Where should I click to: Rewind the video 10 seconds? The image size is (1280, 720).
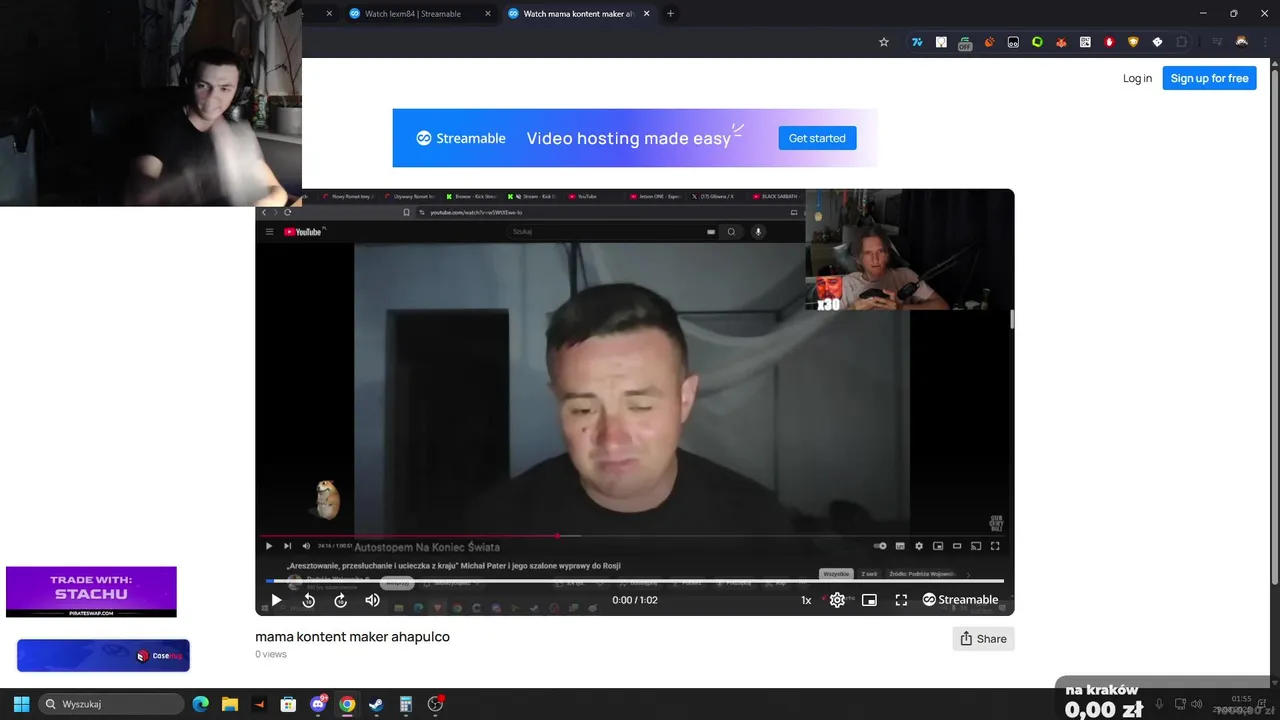[x=309, y=600]
